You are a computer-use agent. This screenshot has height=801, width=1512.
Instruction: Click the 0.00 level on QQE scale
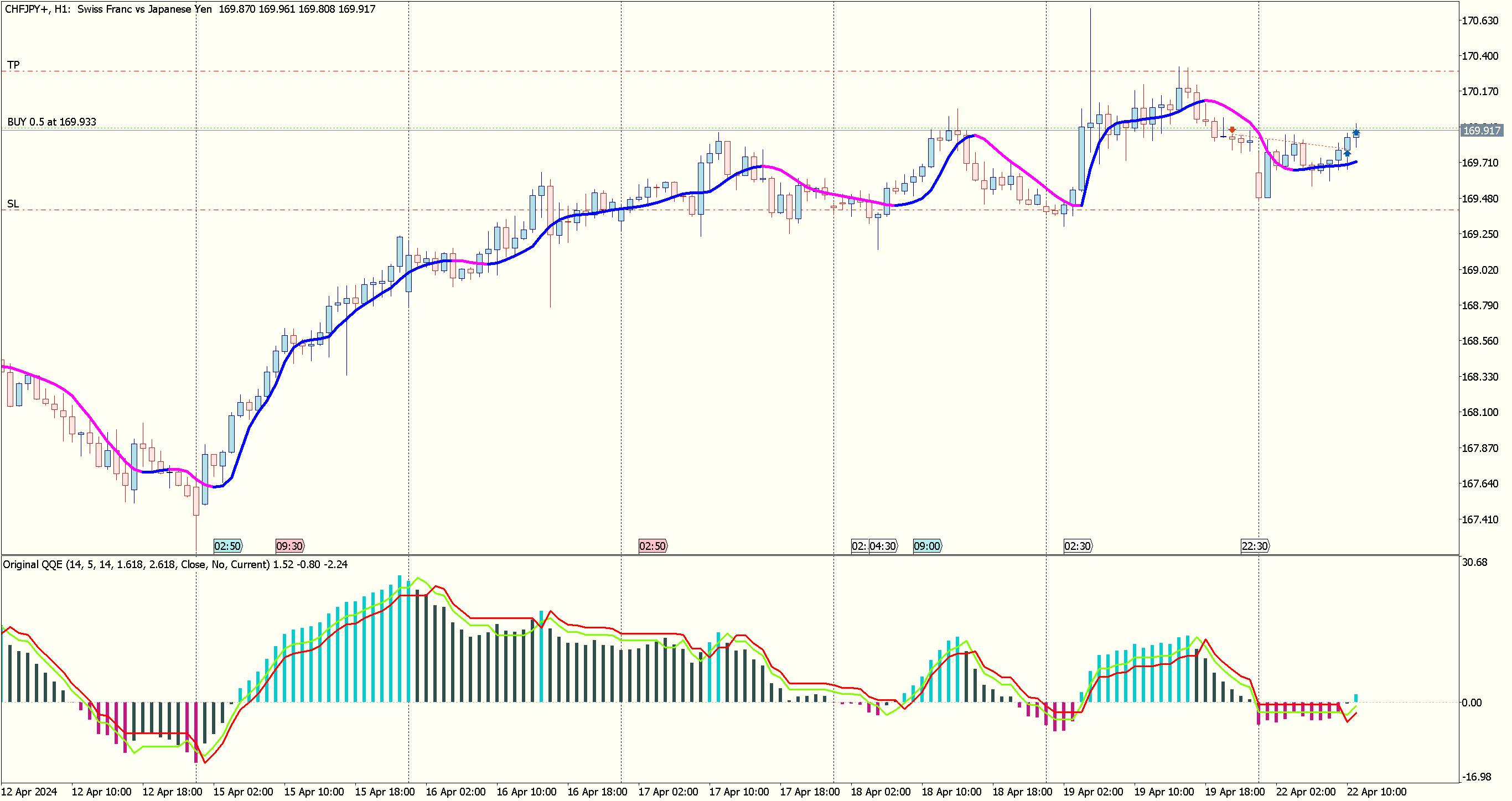(1472, 703)
